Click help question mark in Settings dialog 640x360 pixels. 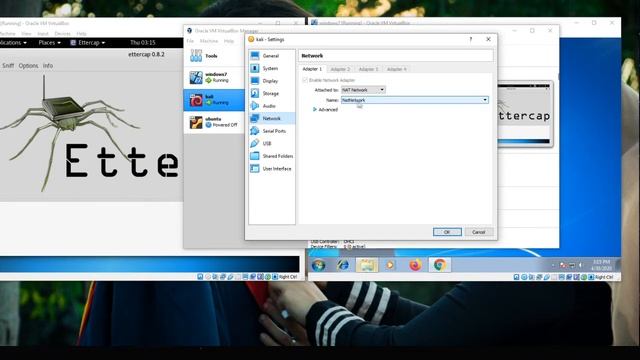click(471, 40)
